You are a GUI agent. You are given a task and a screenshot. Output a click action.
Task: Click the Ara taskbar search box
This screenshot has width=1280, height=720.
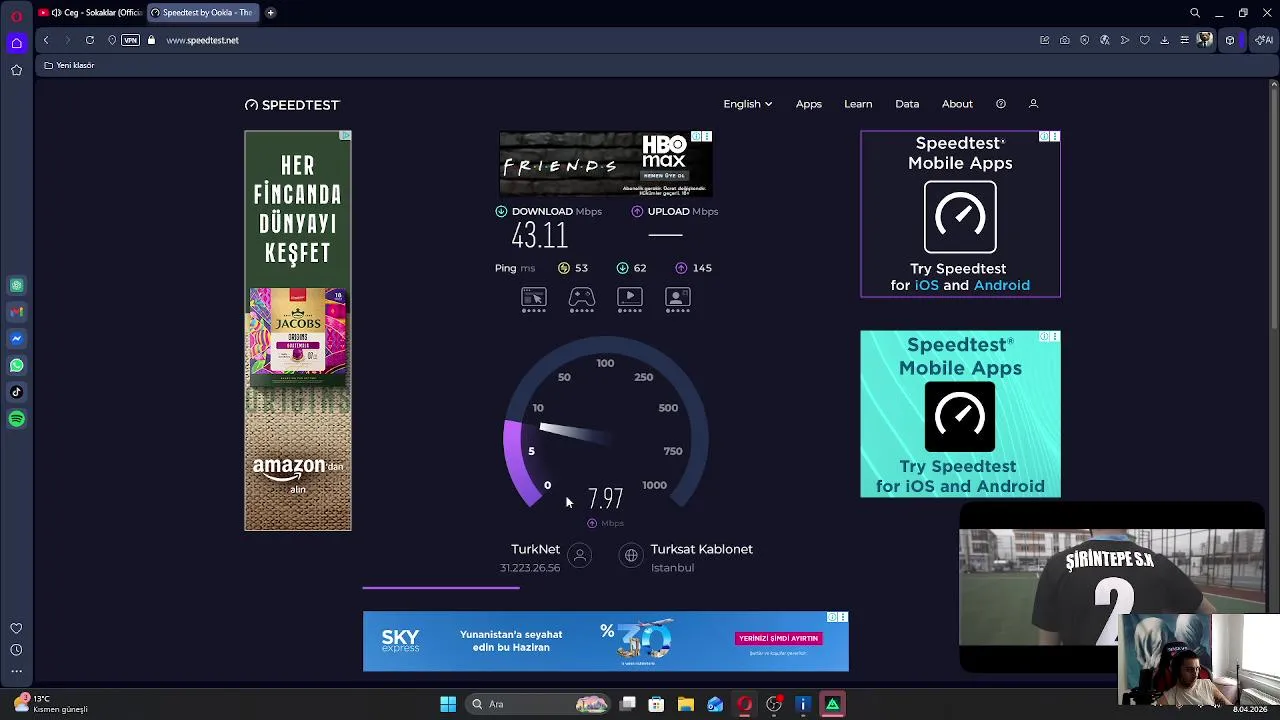(540, 704)
